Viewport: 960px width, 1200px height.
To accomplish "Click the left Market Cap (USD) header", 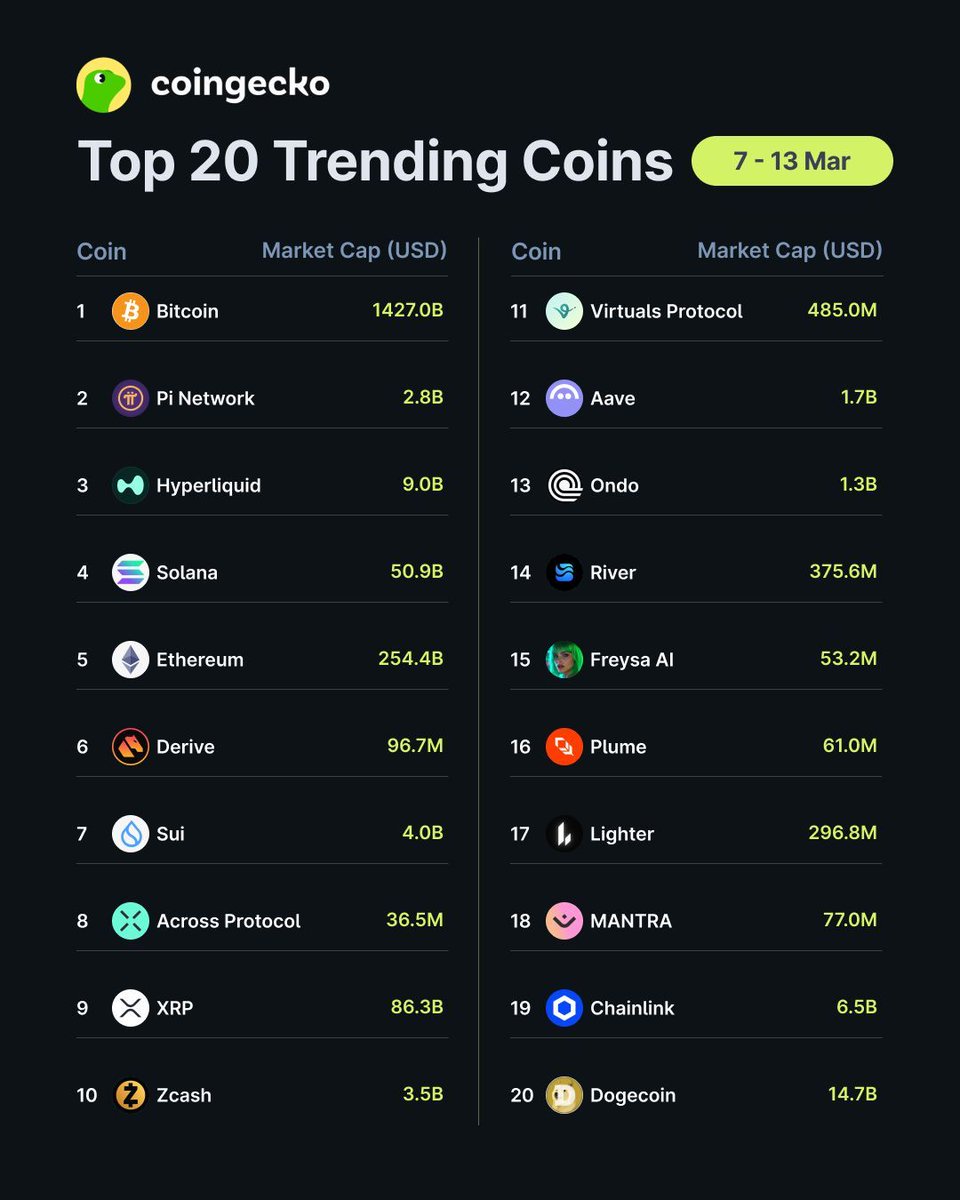I will pyautogui.click(x=354, y=250).
